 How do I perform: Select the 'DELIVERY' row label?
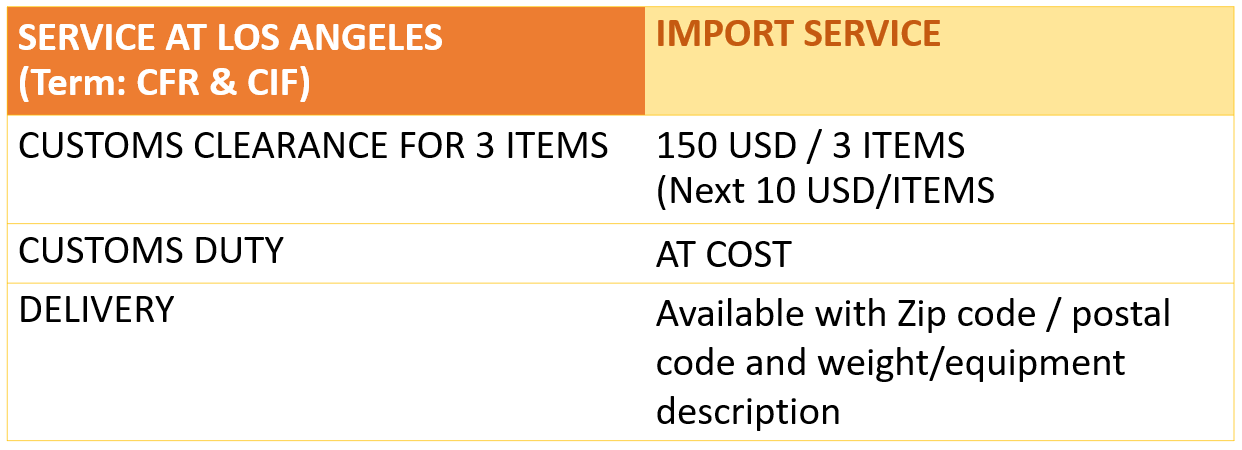tap(96, 309)
